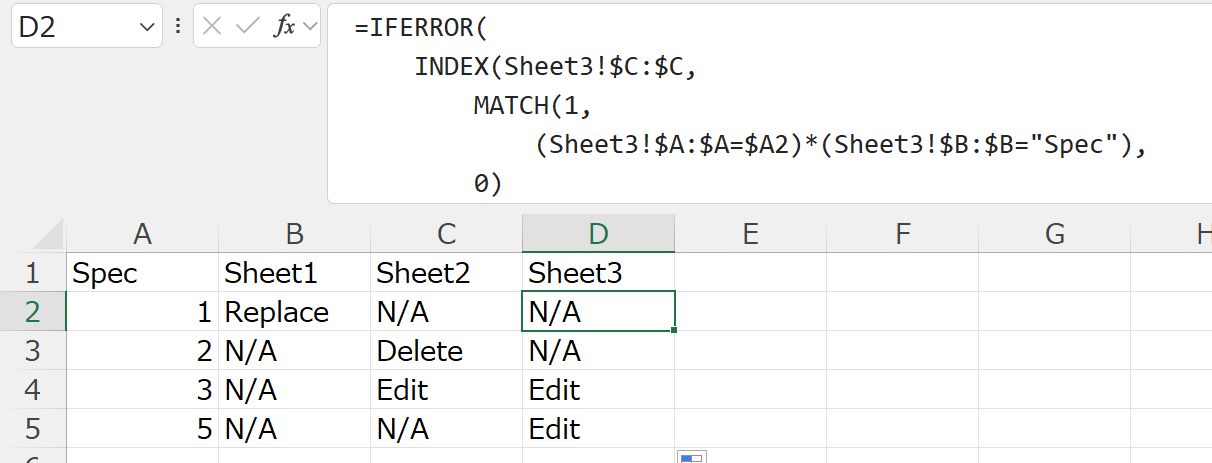Viewport: 1212px width, 463px height.
Task: Click cell A2 with value 1
Action: (x=142, y=312)
